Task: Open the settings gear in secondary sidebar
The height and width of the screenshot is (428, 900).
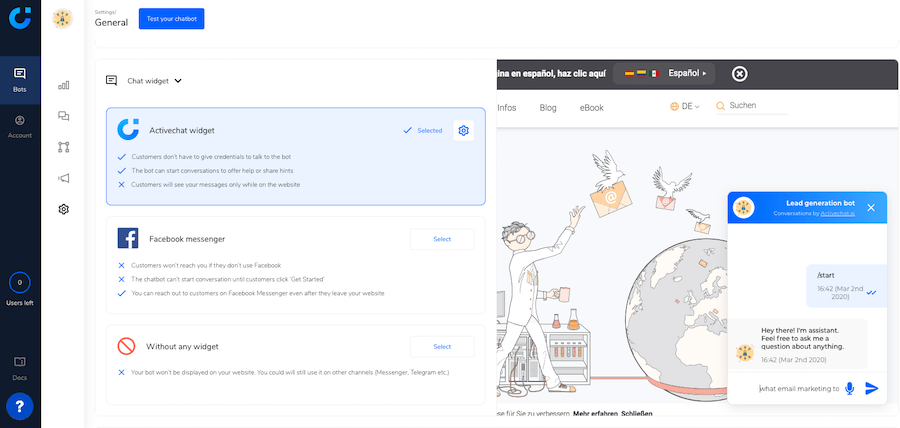Action: [64, 209]
